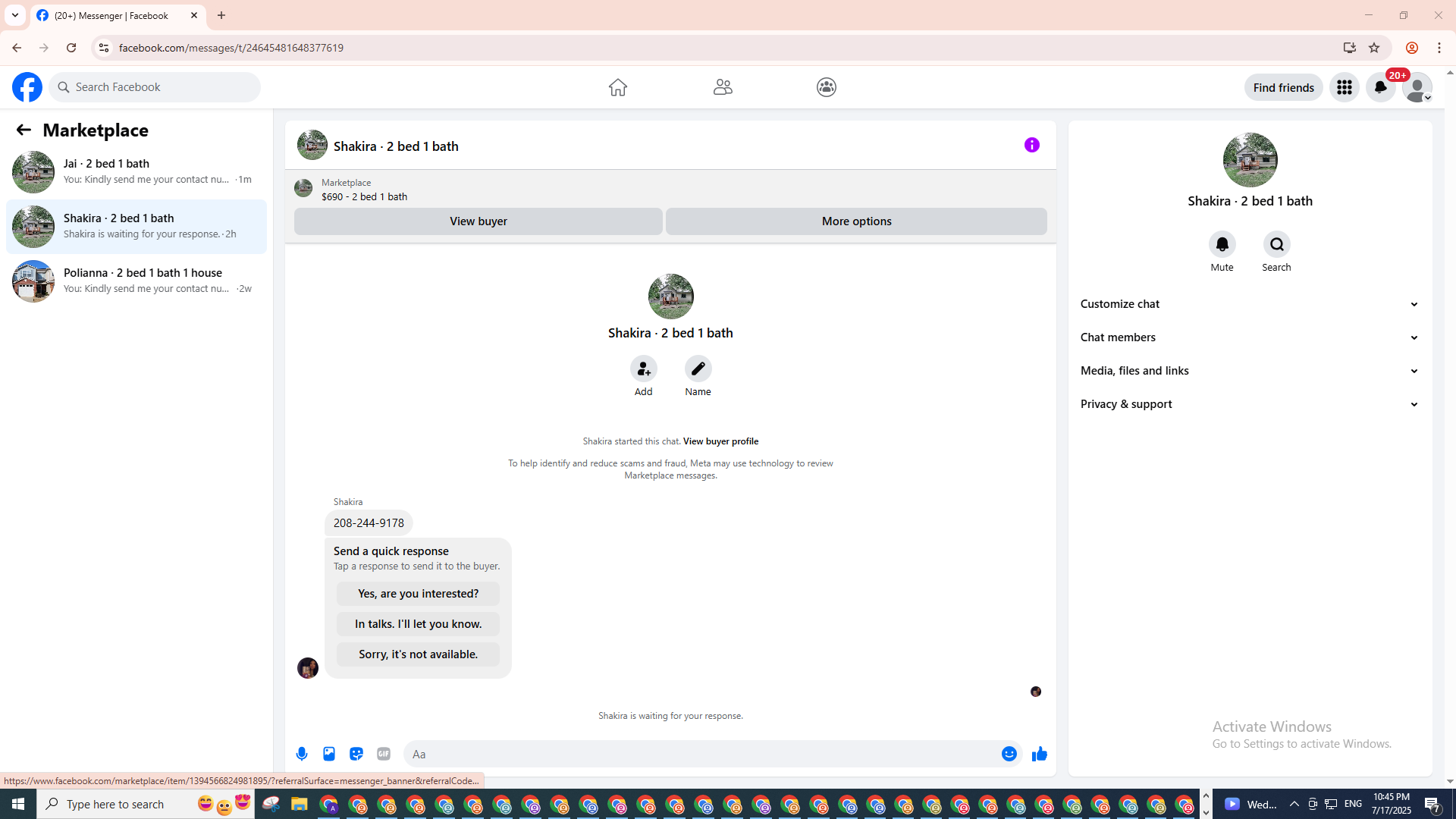Open Polianna · 2 bed 1 bath house chat

136,281
